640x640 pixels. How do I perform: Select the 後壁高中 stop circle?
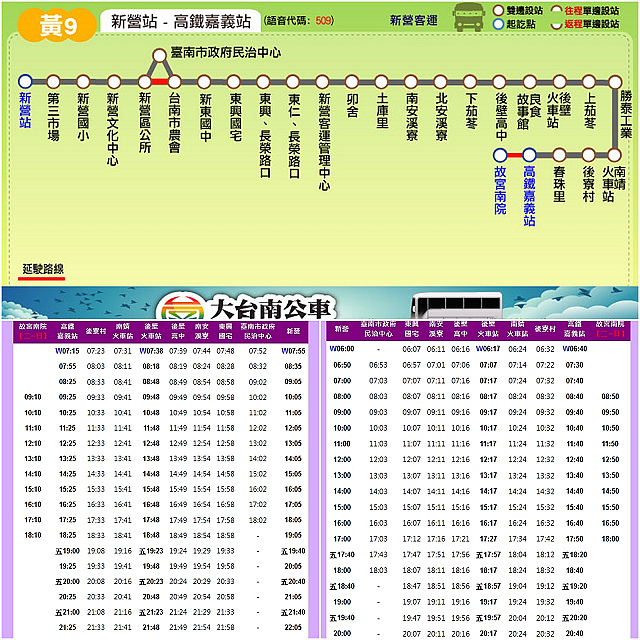(500, 82)
